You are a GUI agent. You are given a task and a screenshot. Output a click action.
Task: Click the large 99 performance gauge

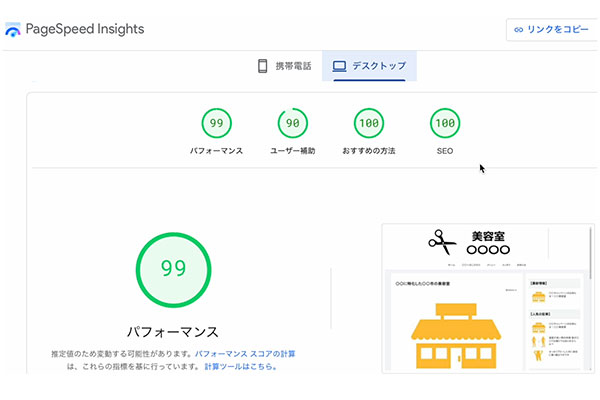coord(173,267)
